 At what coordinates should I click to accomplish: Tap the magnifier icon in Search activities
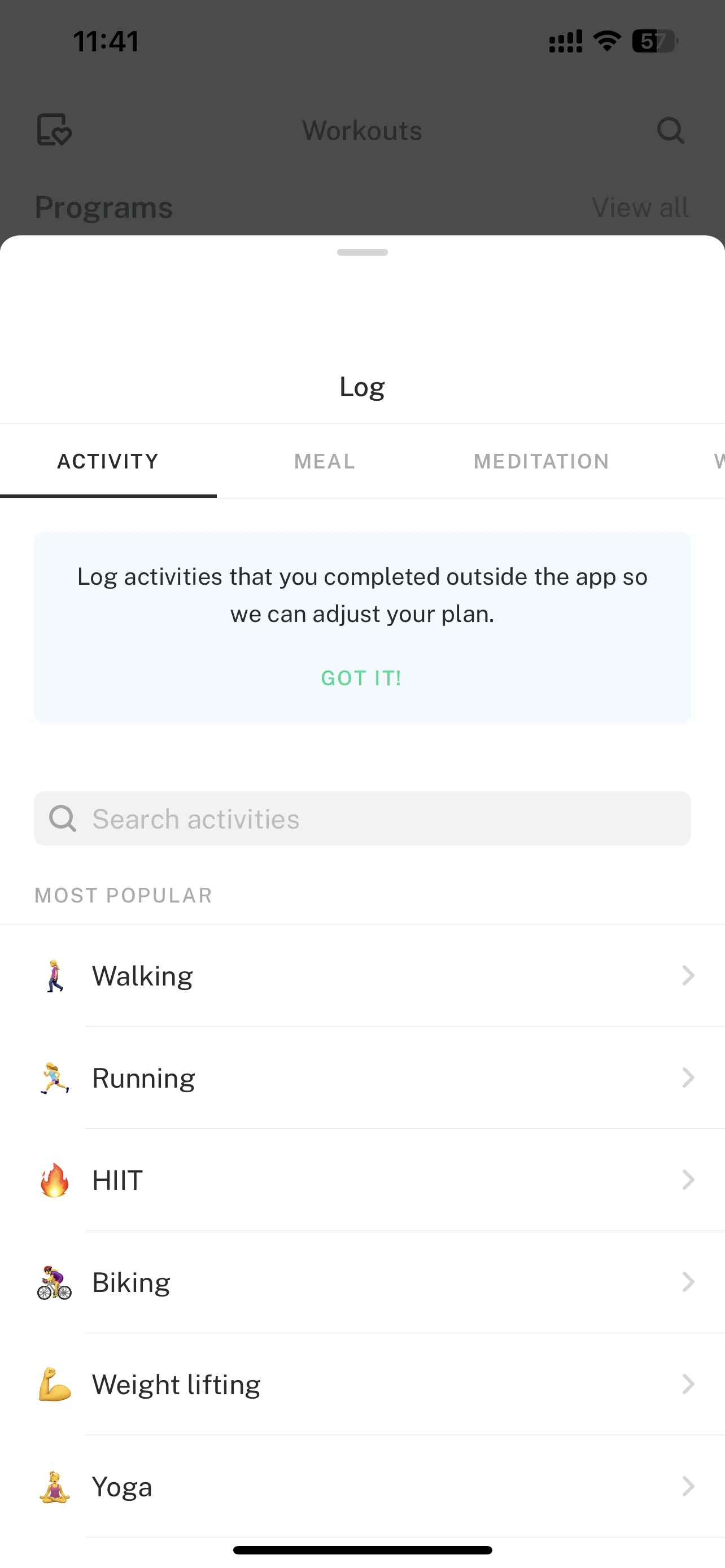(62, 818)
